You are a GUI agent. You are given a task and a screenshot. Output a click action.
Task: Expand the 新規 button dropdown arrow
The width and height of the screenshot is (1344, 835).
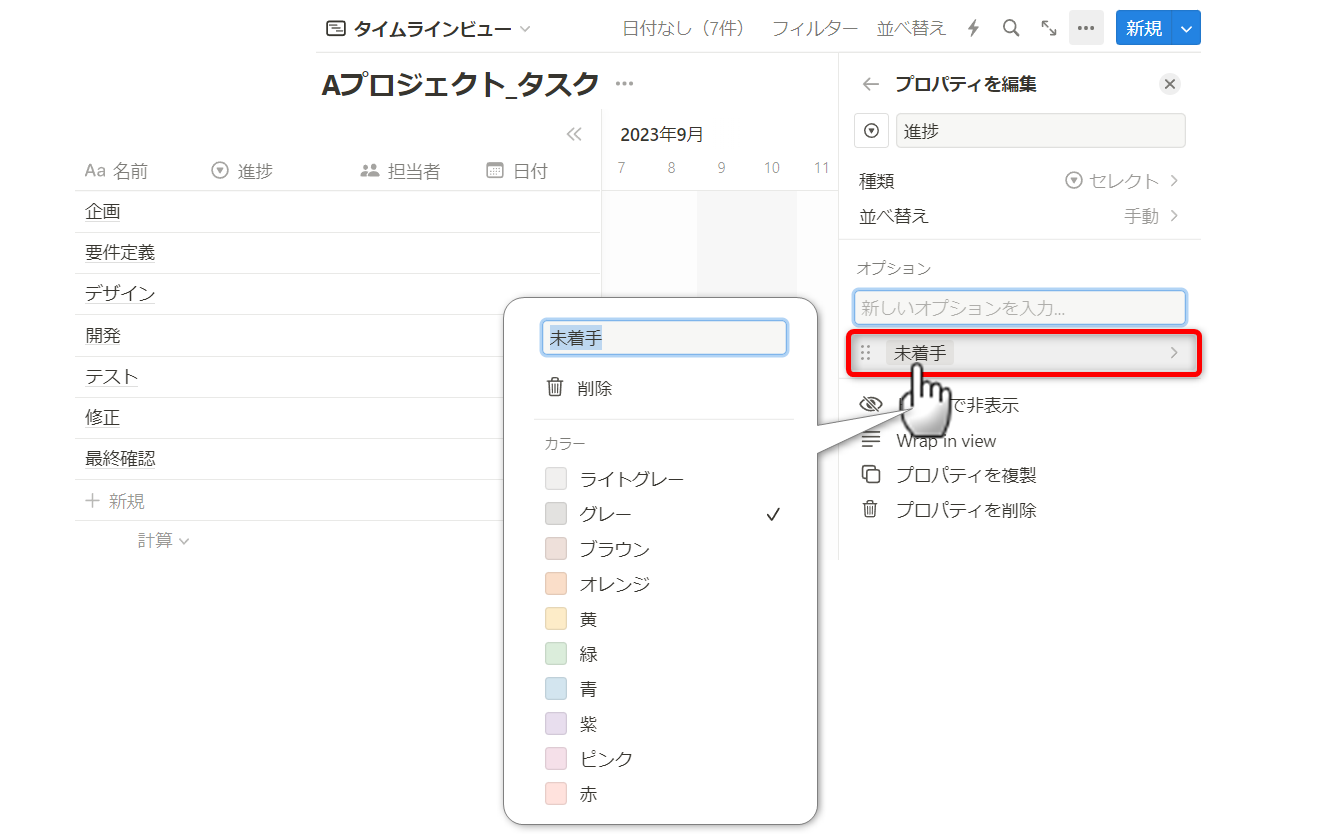point(1186,28)
